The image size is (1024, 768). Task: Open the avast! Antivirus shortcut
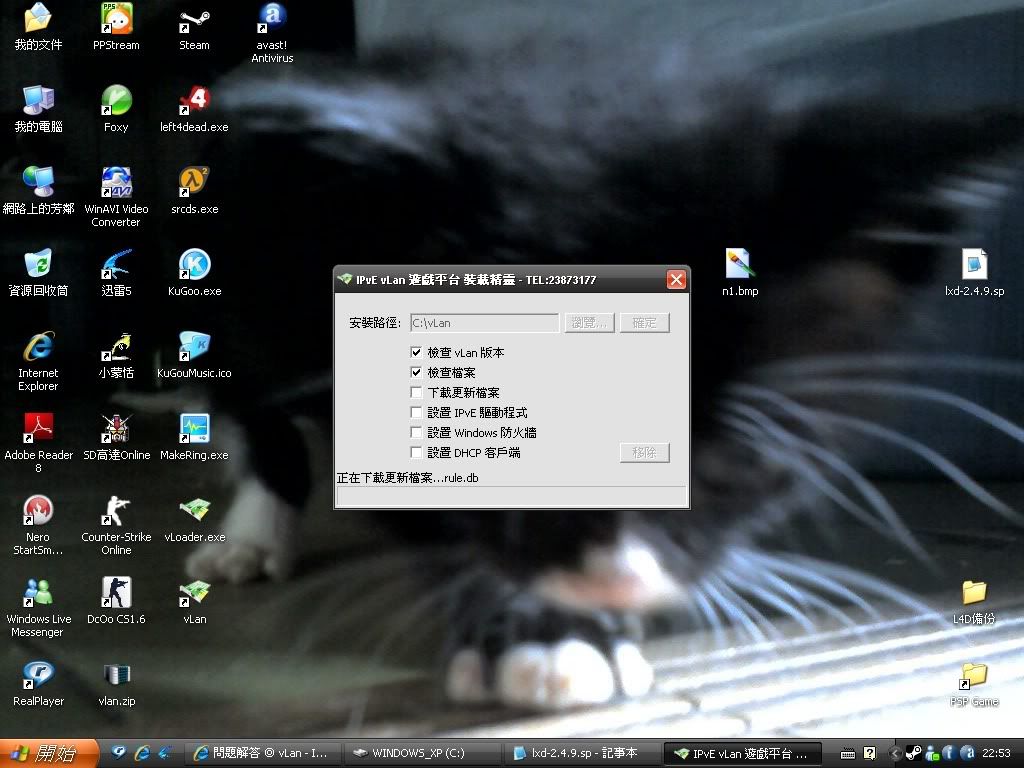pyautogui.click(x=272, y=20)
